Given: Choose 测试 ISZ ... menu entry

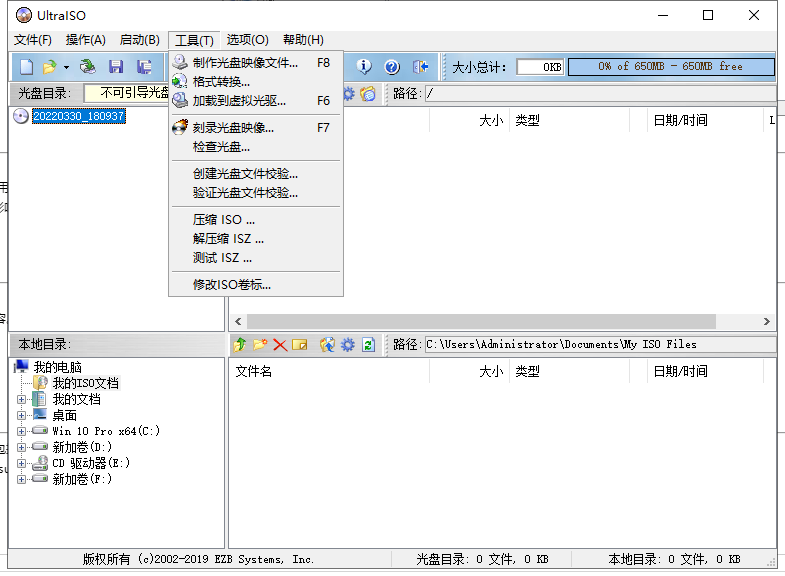Looking at the screenshot, I should coord(256,258).
